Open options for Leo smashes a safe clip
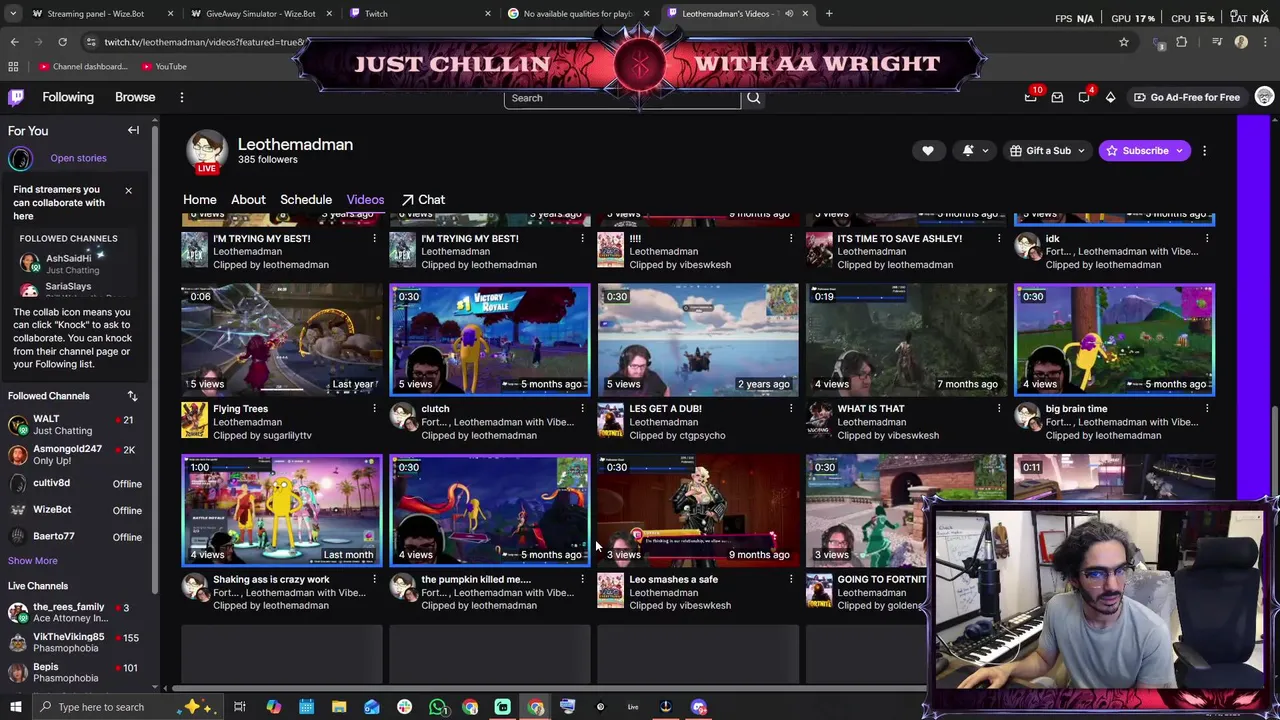 tap(790, 580)
